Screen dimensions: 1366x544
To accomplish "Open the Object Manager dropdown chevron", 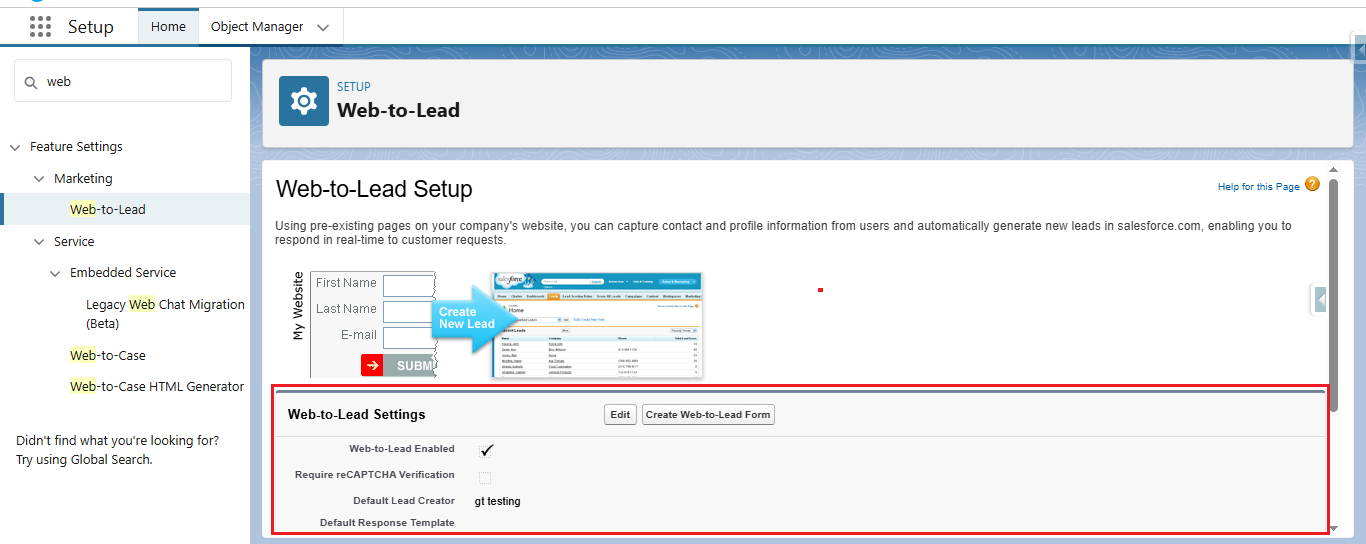I will coord(323,27).
